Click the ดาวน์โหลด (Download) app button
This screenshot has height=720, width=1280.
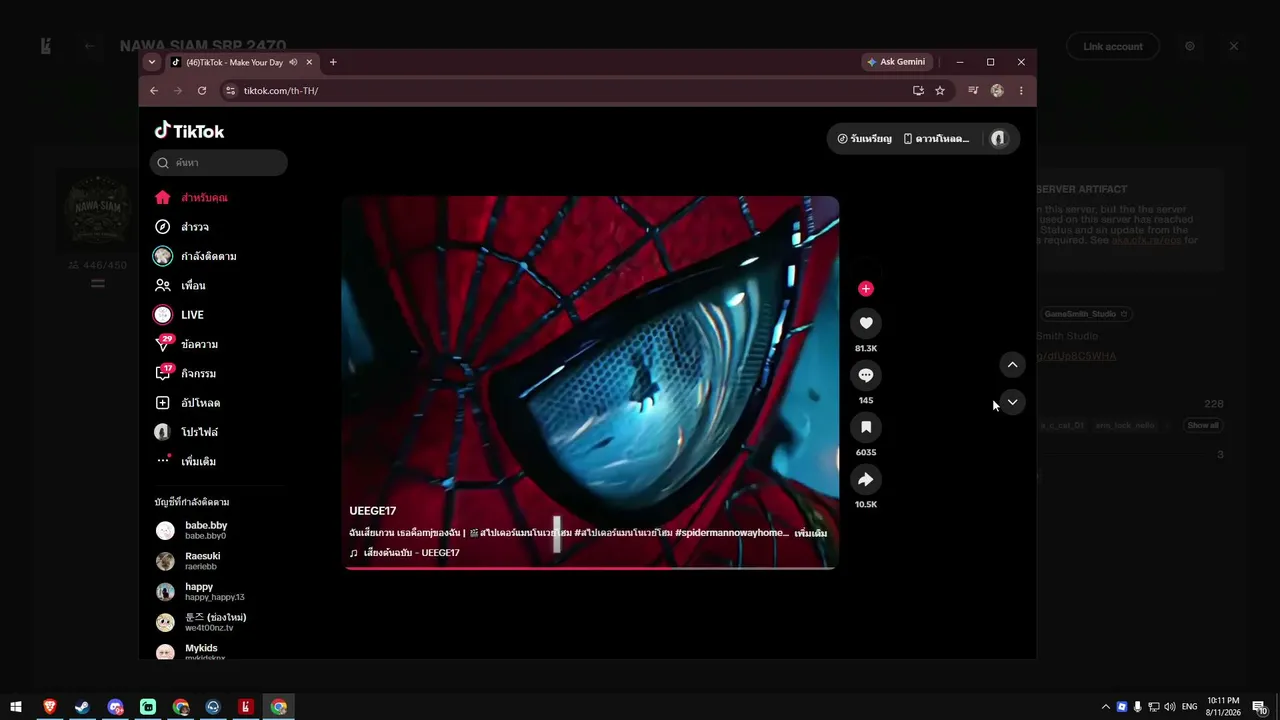[x=936, y=139]
